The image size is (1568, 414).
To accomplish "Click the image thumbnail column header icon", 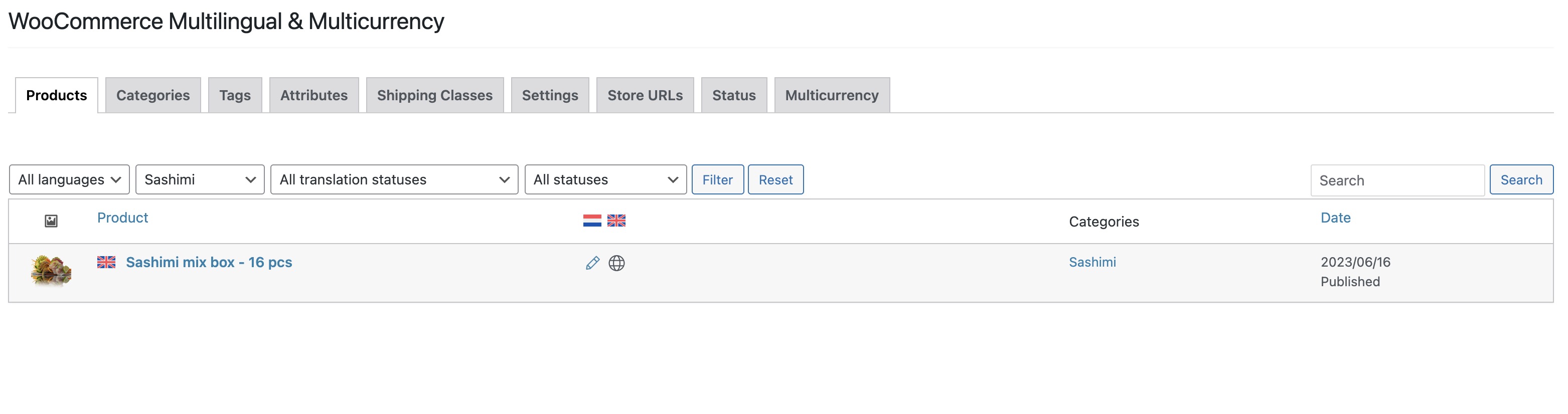I will pyautogui.click(x=51, y=221).
